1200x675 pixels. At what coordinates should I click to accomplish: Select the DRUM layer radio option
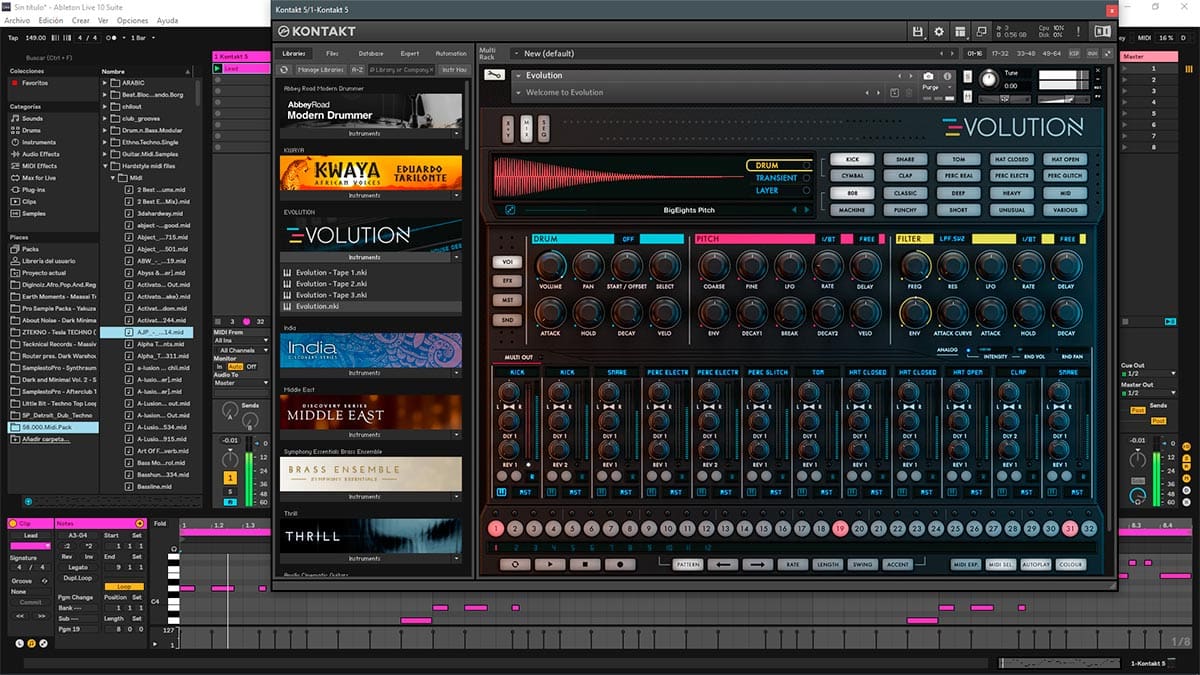(x=779, y=165)
